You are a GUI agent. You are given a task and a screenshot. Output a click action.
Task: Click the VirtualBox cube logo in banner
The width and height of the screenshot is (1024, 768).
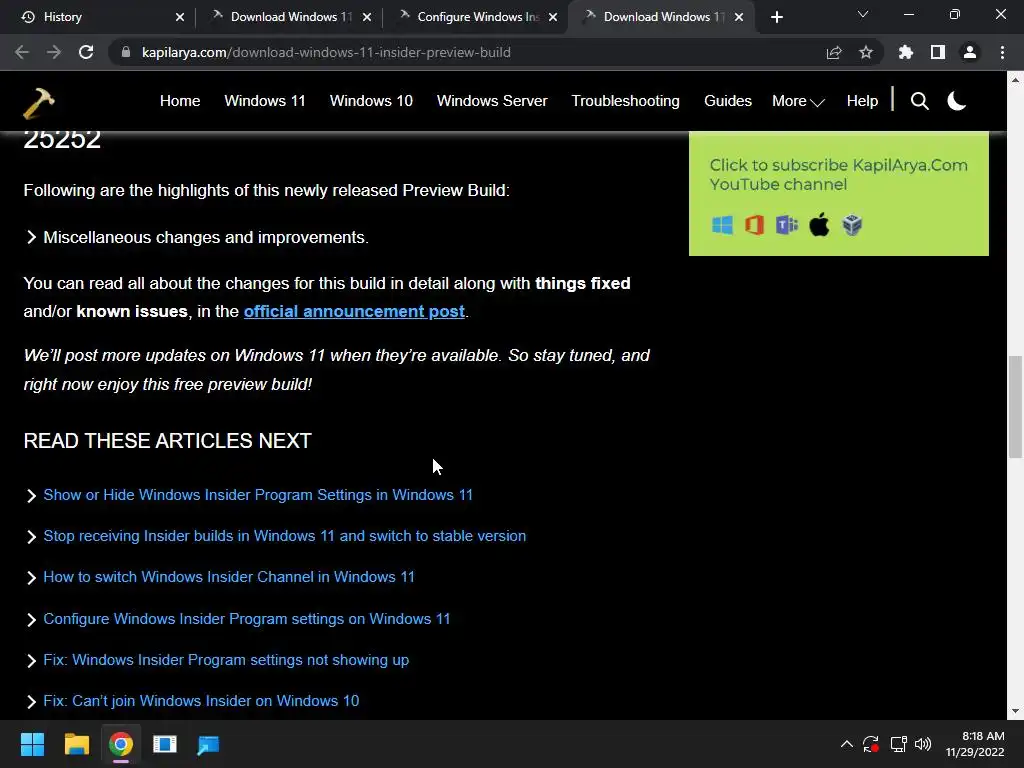[x=852, y=225]
